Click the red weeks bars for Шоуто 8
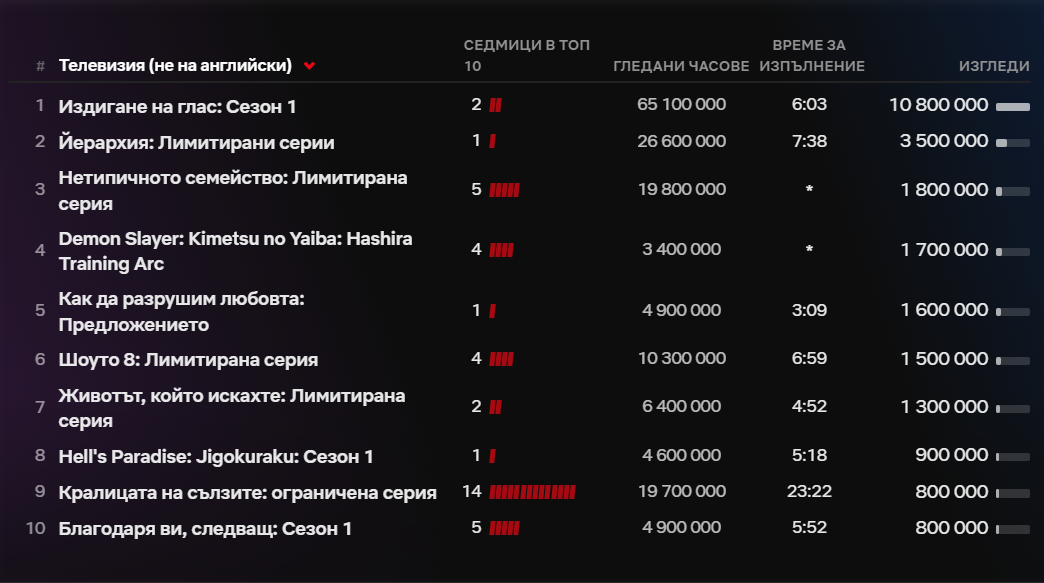Screen dimensions: 1044x583 (x=501, y=359)
